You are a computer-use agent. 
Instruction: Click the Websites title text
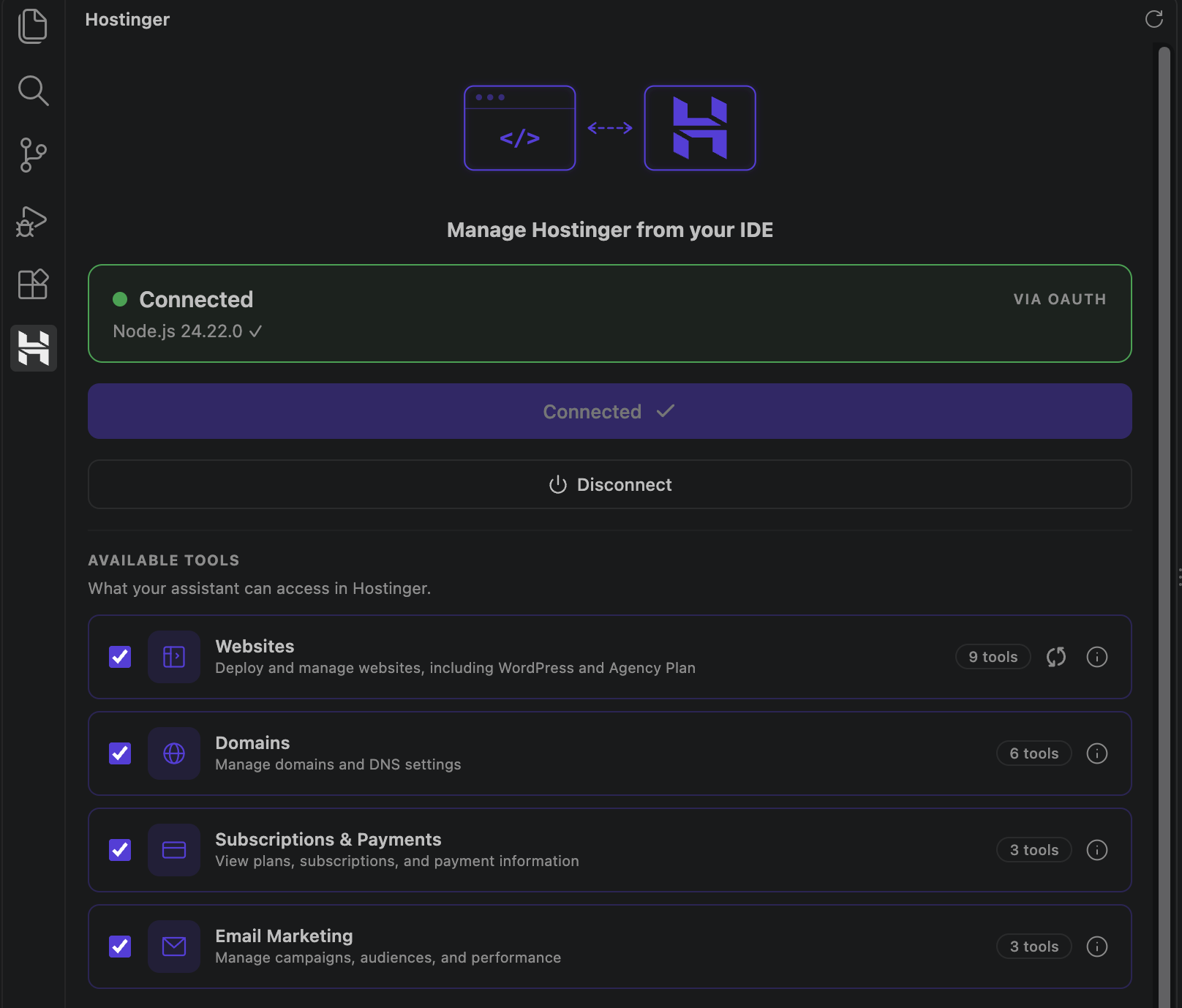pos(255,646)
